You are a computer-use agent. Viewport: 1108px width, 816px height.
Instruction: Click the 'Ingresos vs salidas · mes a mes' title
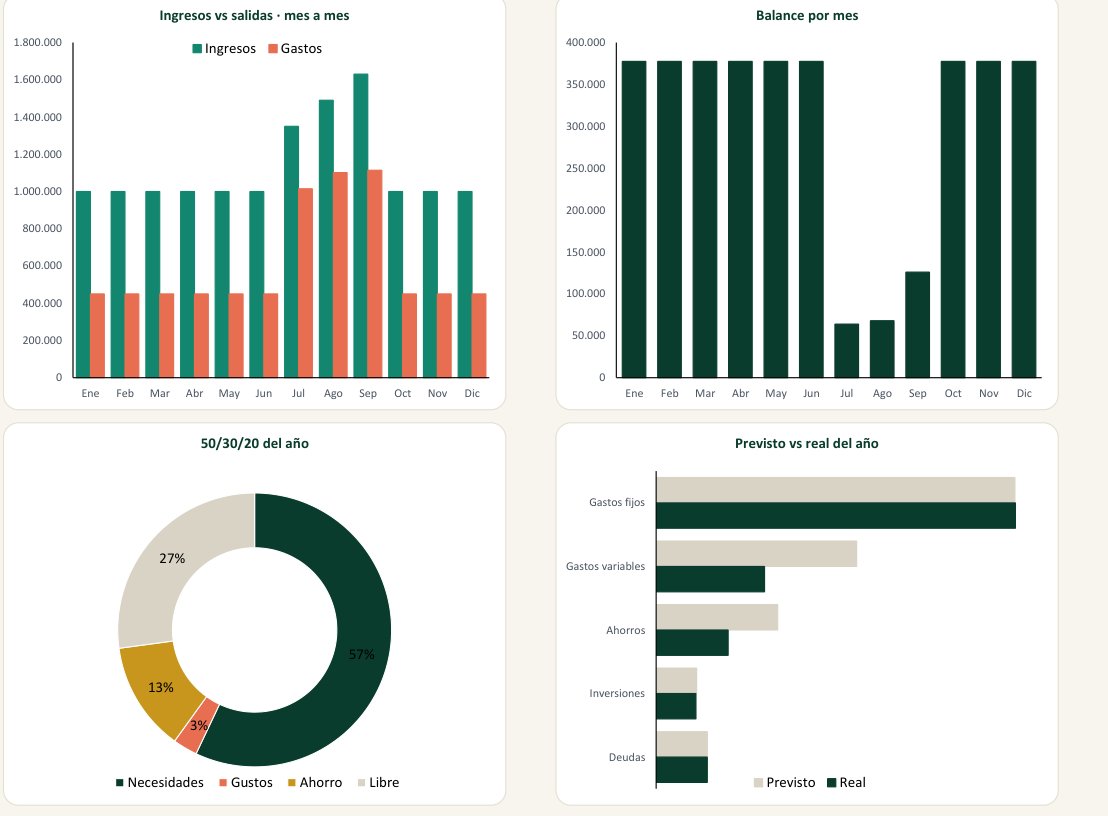tap(254, 16)
